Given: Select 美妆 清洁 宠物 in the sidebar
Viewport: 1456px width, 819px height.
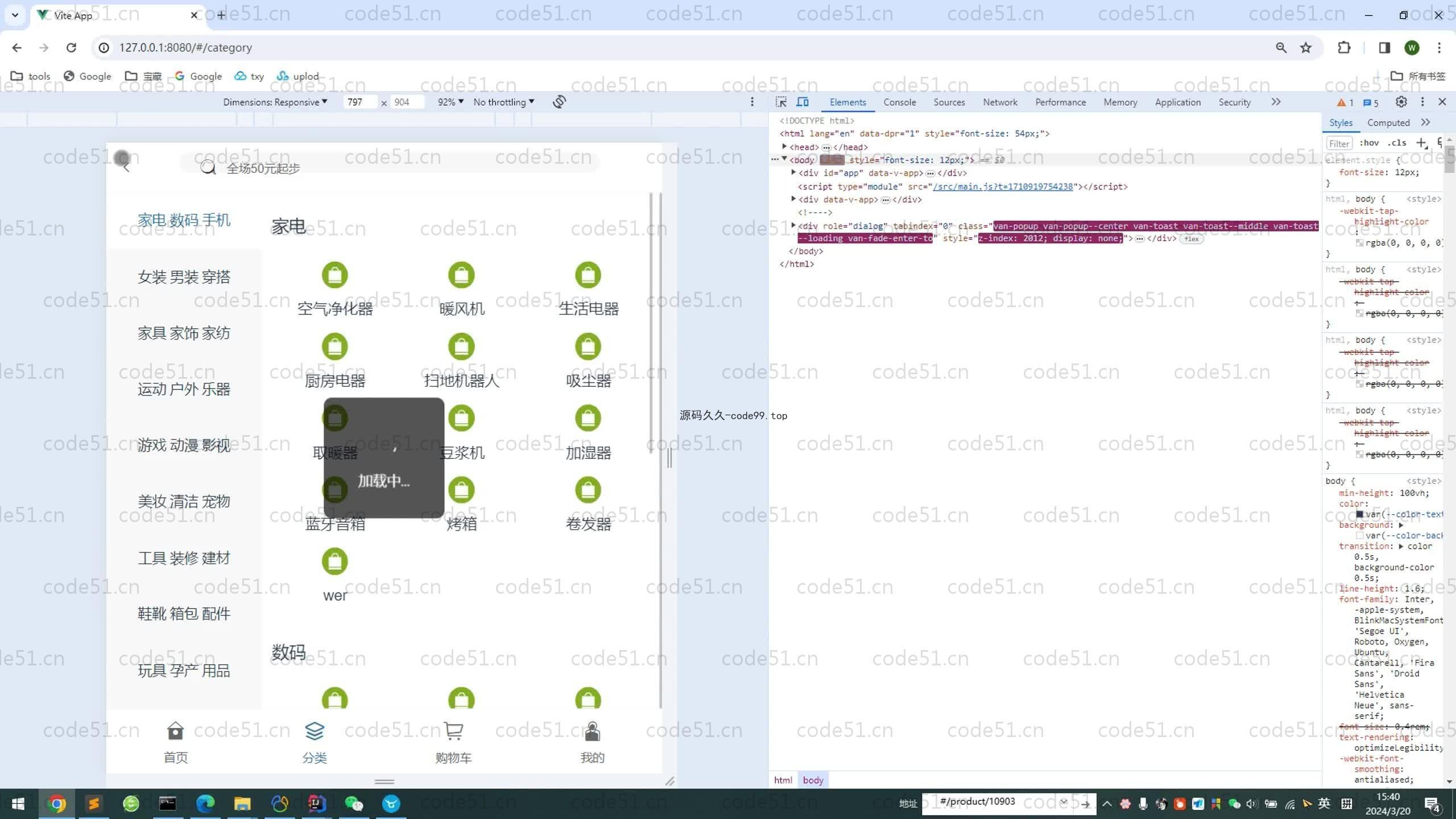Looking at the screenshot, I should coord(184,501).
